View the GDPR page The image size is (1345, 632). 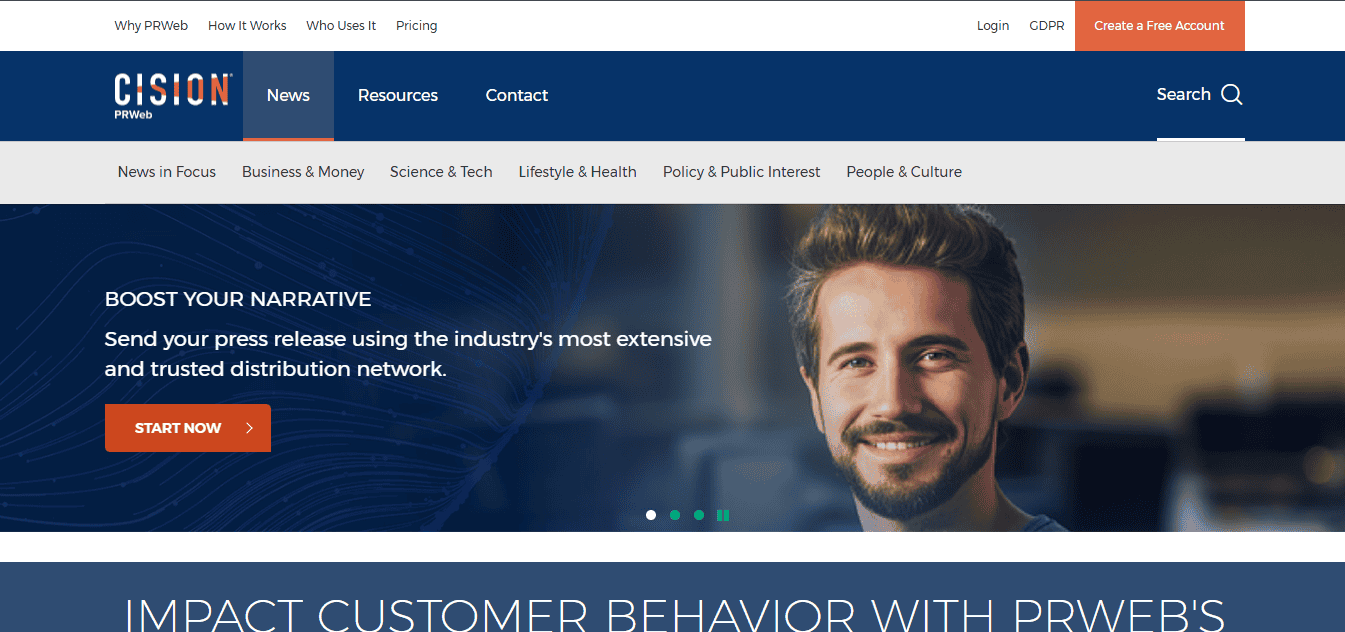coord(1047,26)
